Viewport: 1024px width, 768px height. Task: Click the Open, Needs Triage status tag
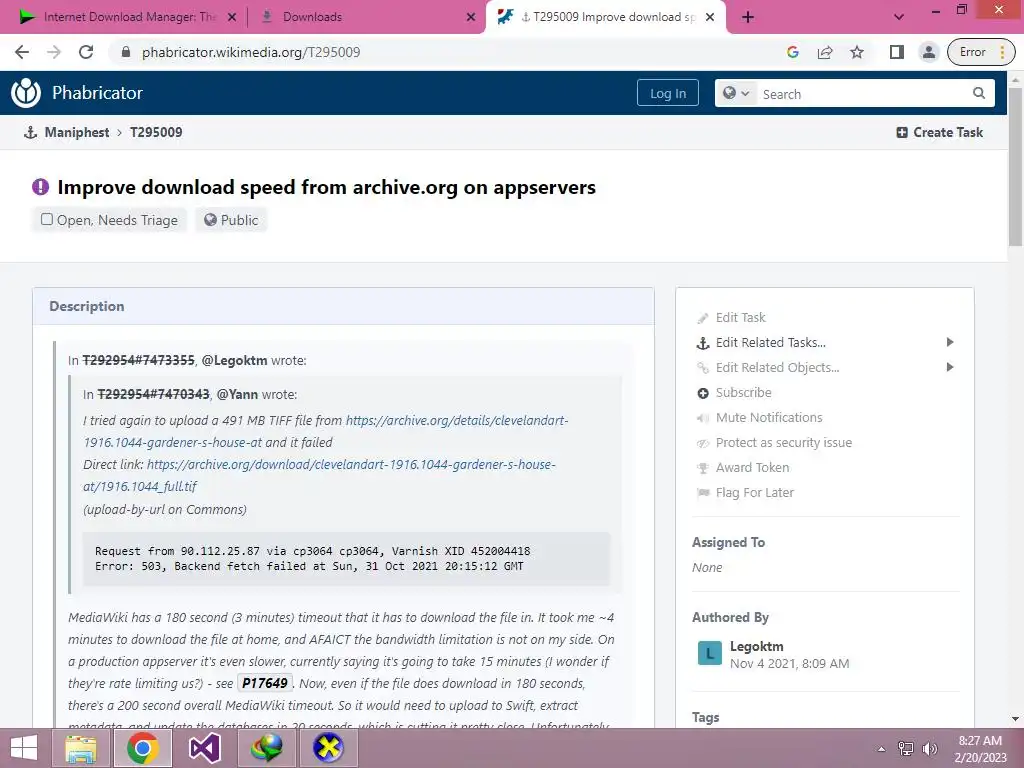(110, 220)
